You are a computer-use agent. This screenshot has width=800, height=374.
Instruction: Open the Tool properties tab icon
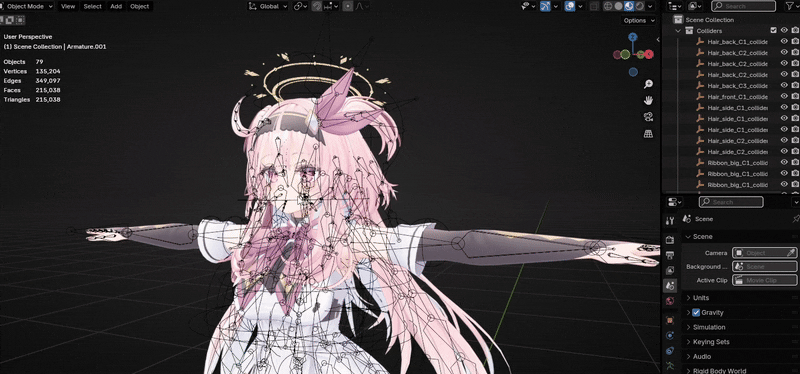point(670,220)
